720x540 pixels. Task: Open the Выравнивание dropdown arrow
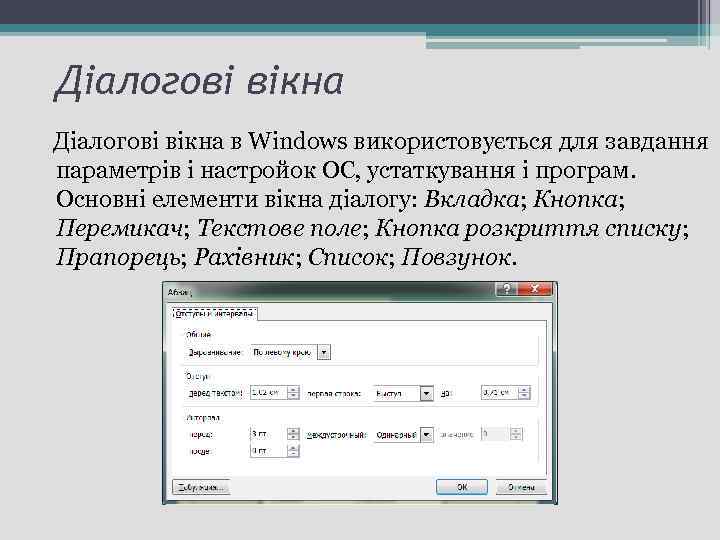[x=324, y=352]
